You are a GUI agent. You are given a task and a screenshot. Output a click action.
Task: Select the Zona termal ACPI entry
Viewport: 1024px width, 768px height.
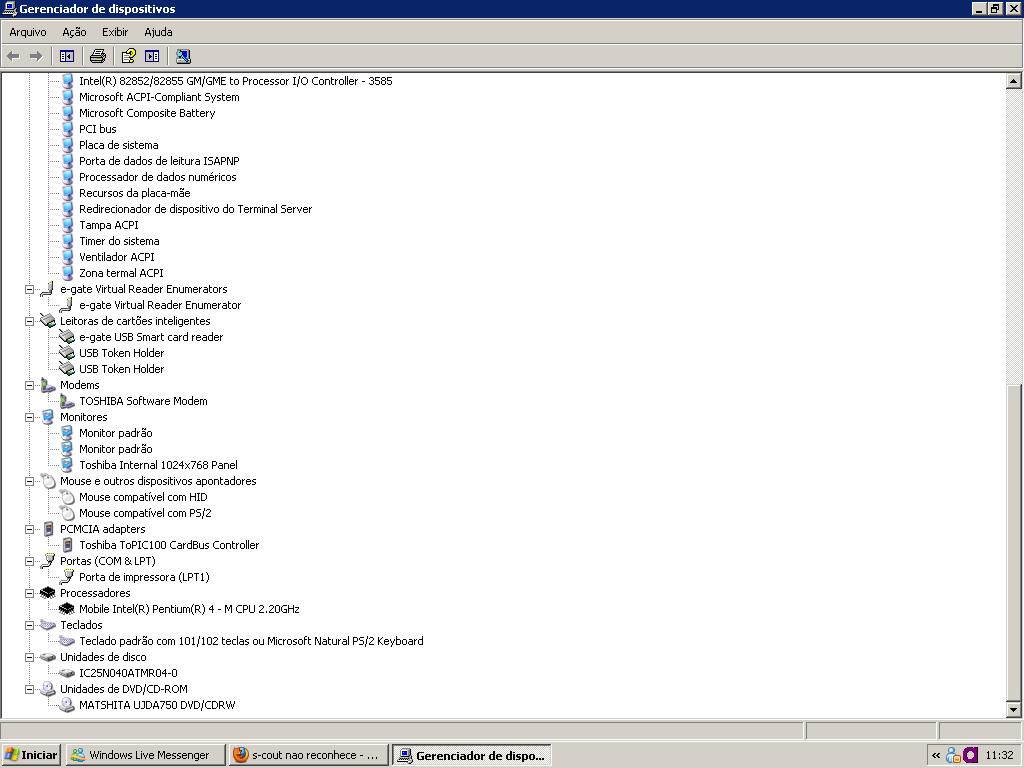point(121,273)
